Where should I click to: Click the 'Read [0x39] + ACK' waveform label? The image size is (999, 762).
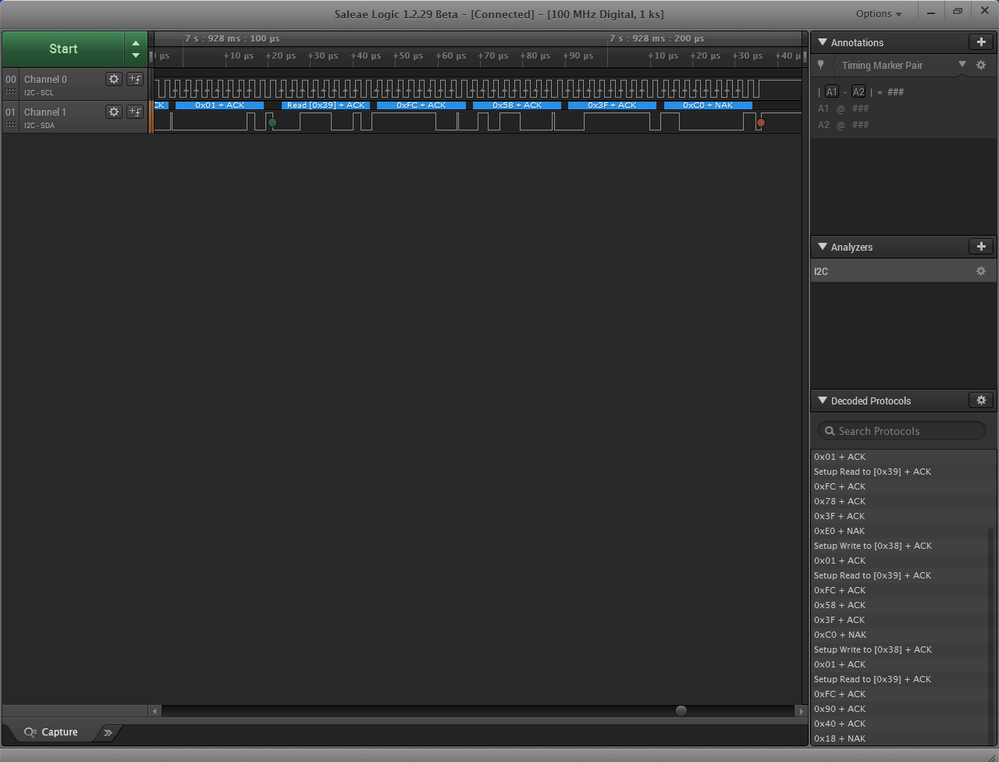pos(326,105)
